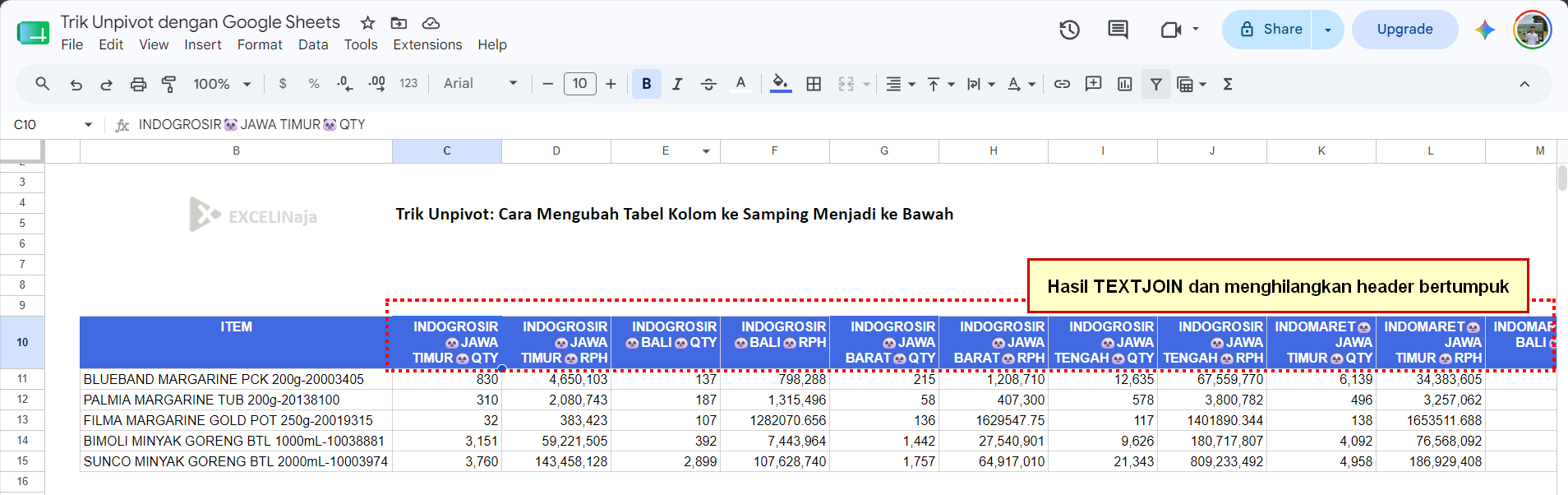Image resolution: width=1568 pixels, height=495 pixels.
Task: Format as currency
Action: pos(283,84)
